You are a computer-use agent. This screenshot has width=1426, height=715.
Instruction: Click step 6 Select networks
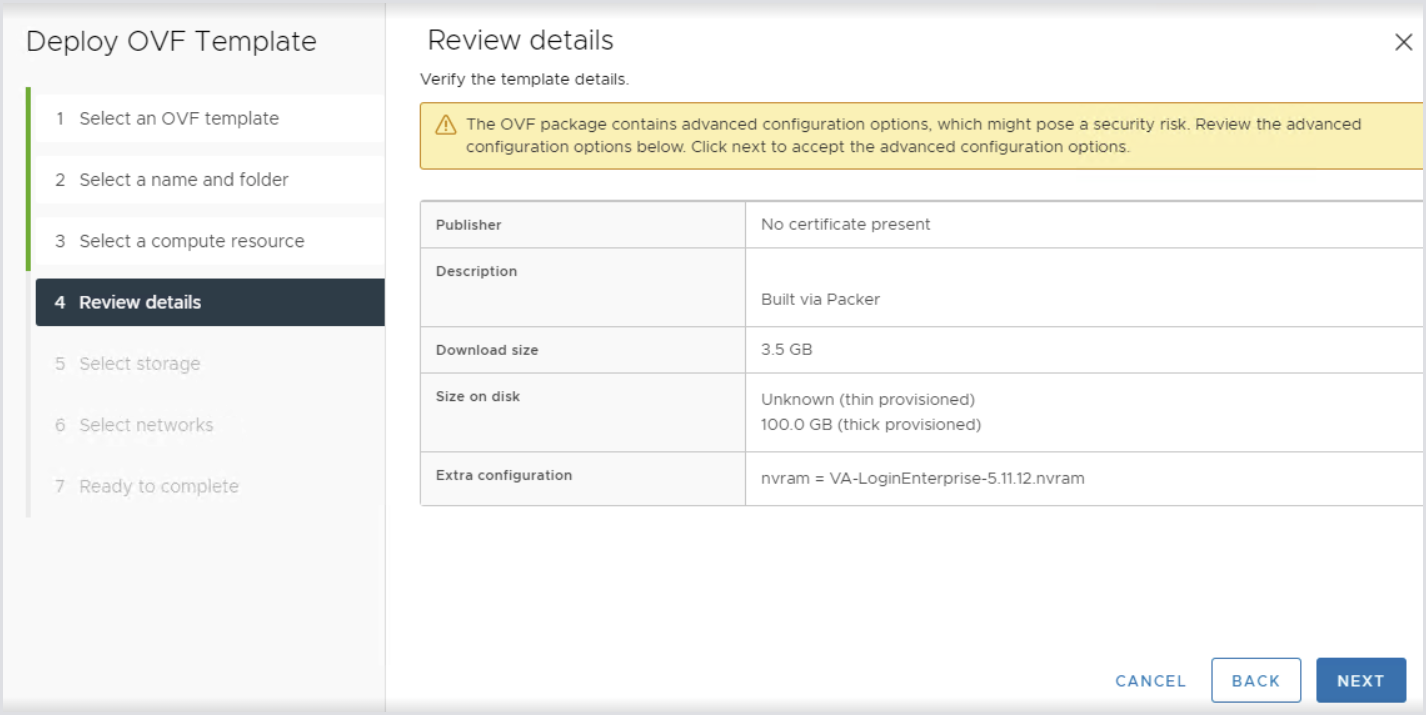click(146, 425)
